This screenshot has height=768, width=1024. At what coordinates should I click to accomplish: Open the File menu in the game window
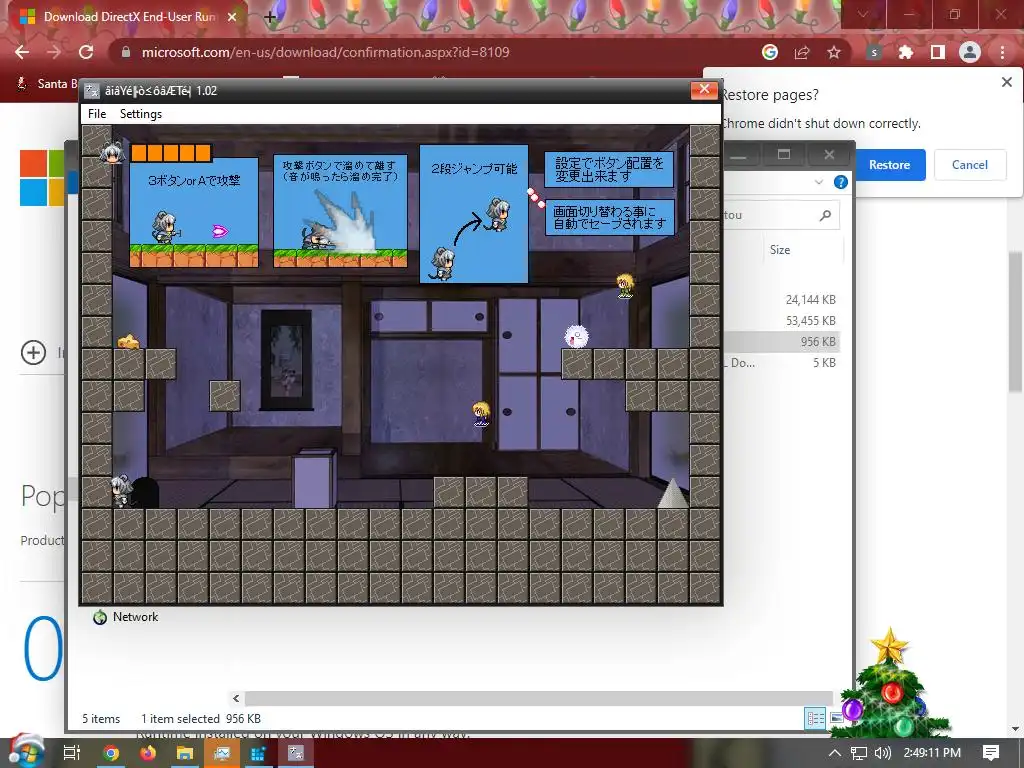pos(97,114)
